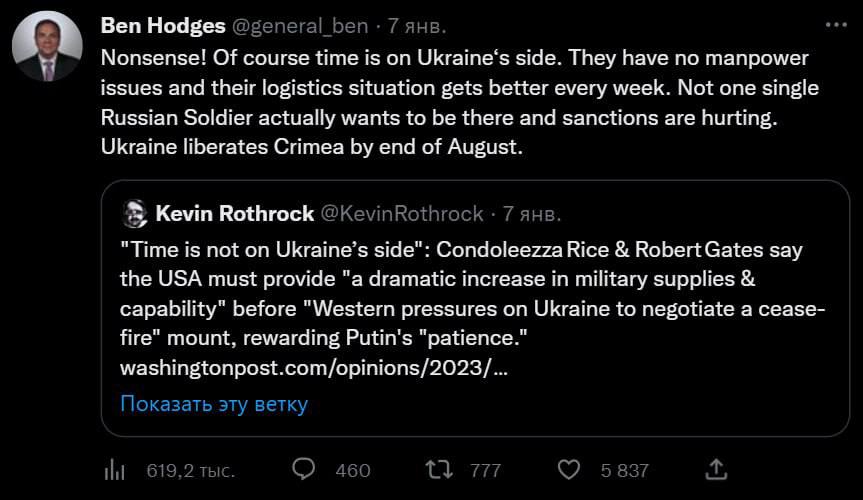Click the 619,2 тыс. views count
Image resolution: width=863 pixels, height=500 pixels.
point(190,470)
